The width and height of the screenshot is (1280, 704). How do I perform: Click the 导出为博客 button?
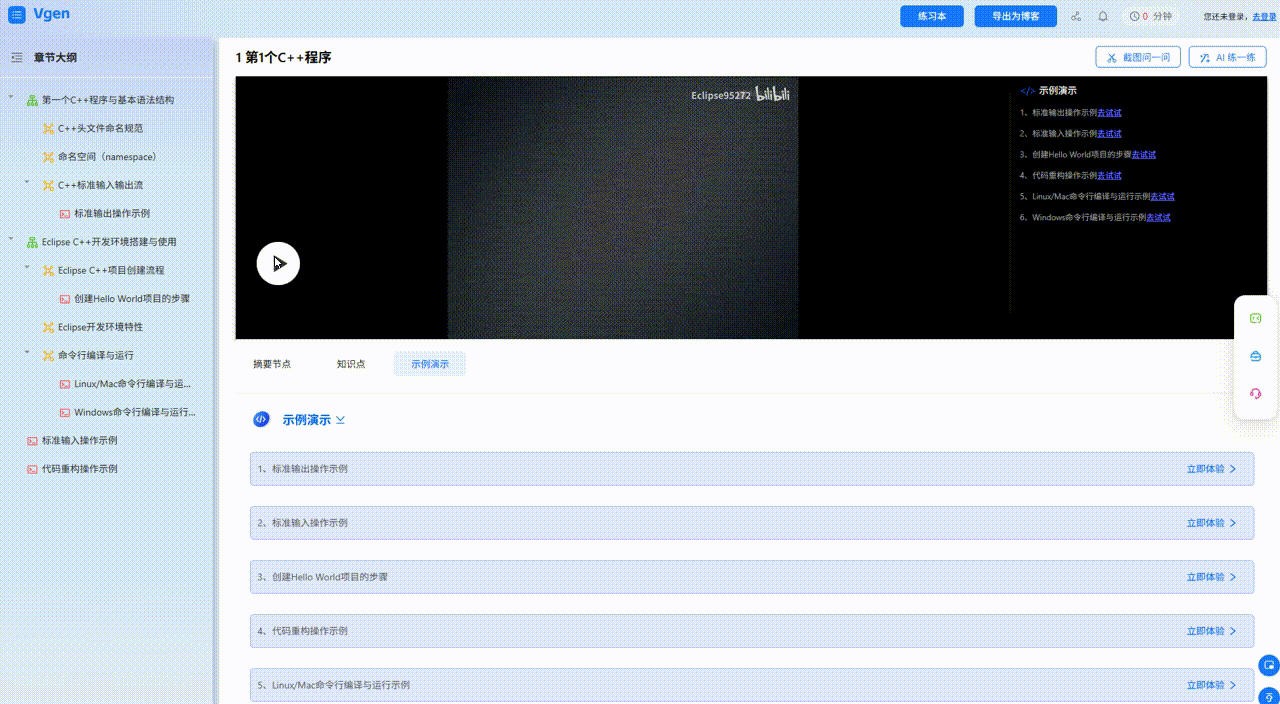pos(1015,16)
